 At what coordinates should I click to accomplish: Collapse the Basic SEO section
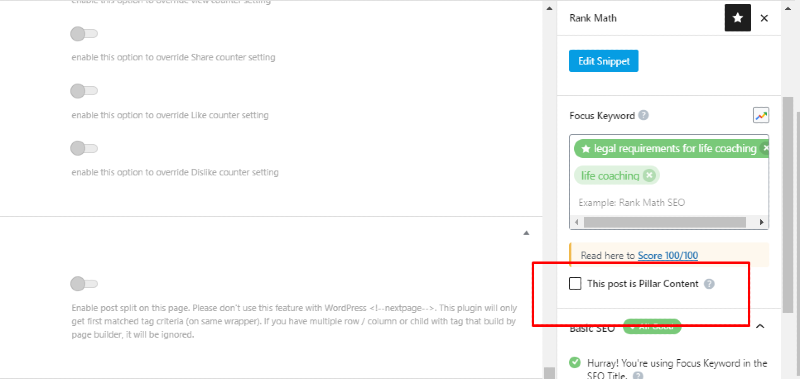click(x=760, y=326)
